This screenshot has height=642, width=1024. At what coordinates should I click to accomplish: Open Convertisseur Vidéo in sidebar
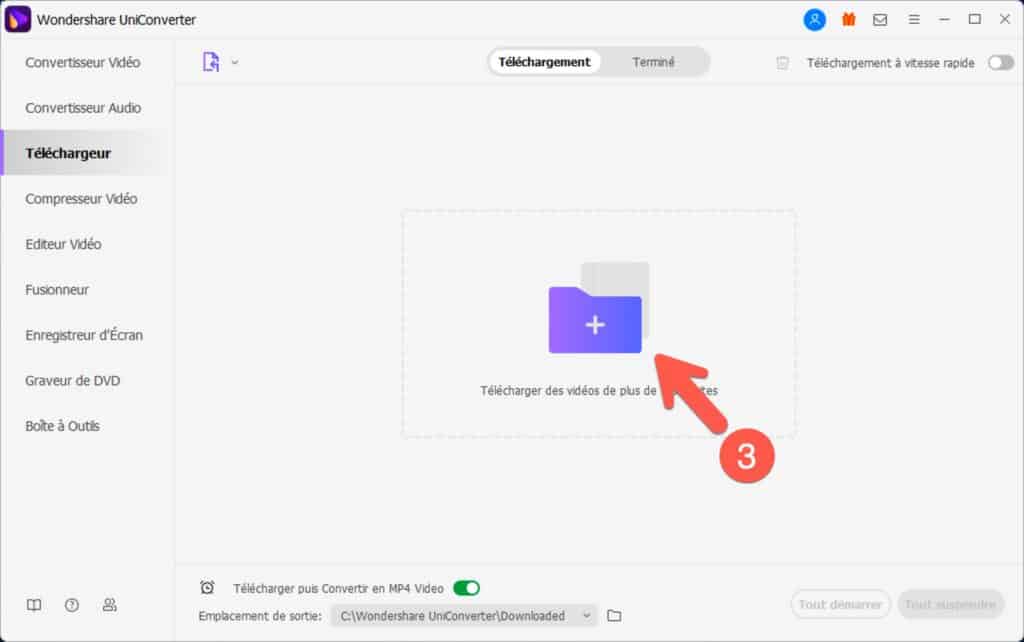pyautogui.click(x=83, y=63)
